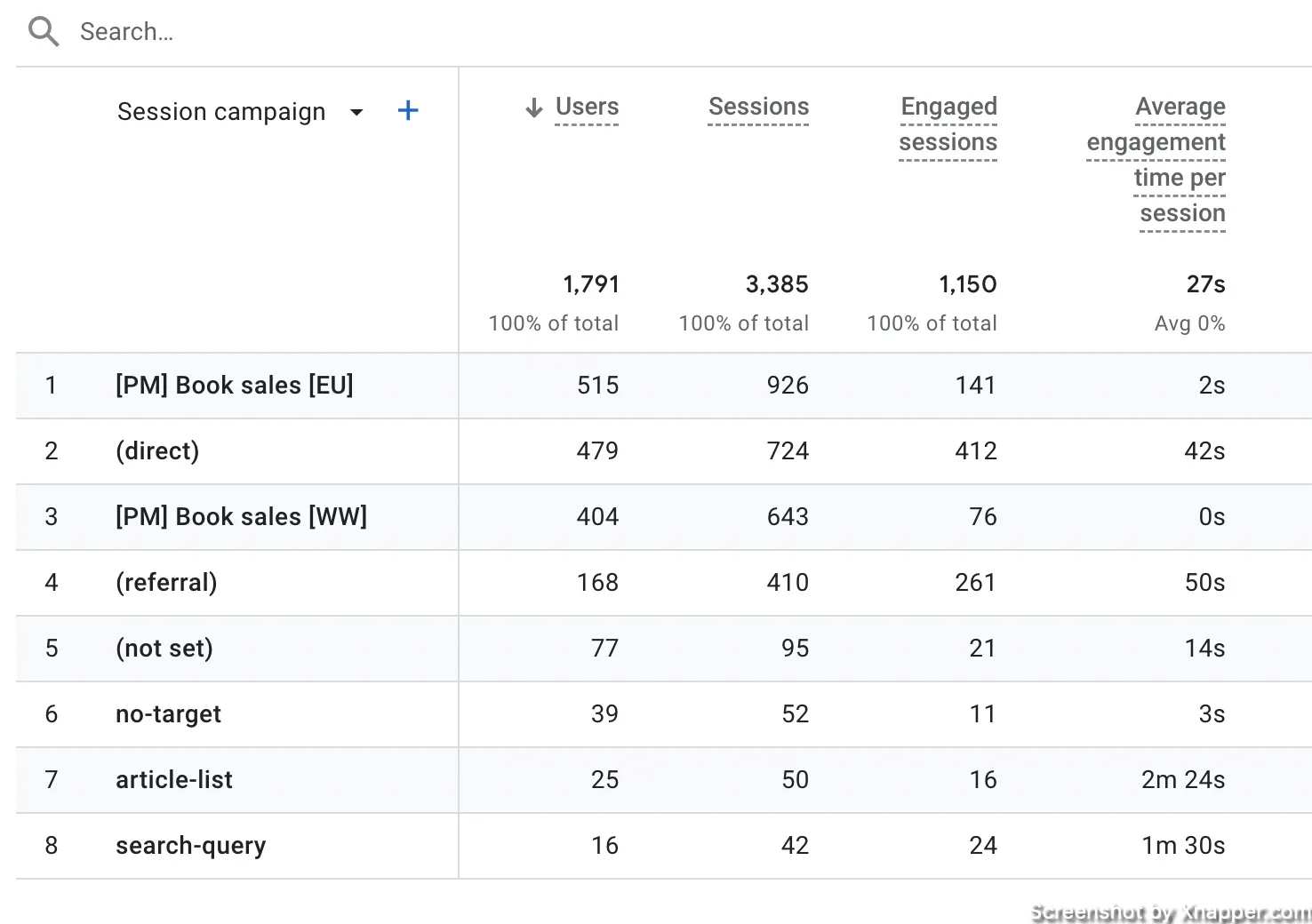Click Sessions value 643
This screenshot has height=924, width=1312.
[x=788, y=517]
